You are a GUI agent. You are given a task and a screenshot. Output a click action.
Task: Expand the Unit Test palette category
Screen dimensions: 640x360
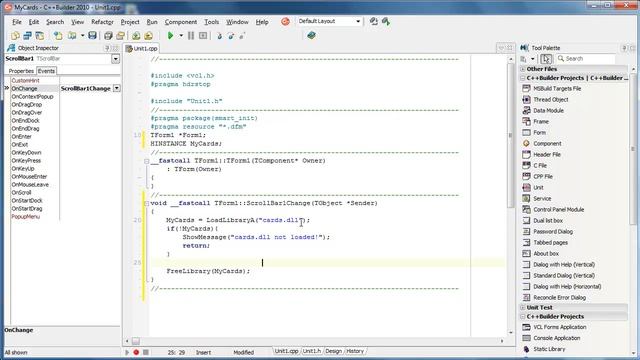(522, 307)
